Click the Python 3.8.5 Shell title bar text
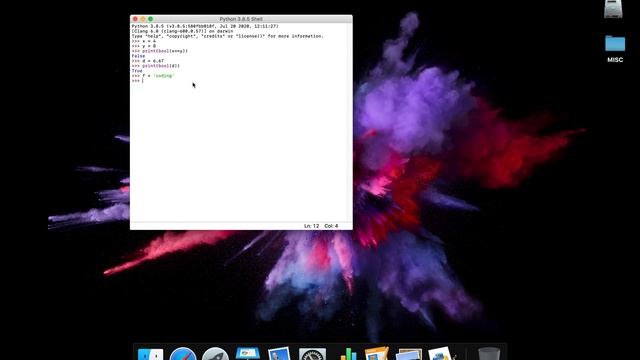Screen dimensions: 640x360 coord(241,19)
